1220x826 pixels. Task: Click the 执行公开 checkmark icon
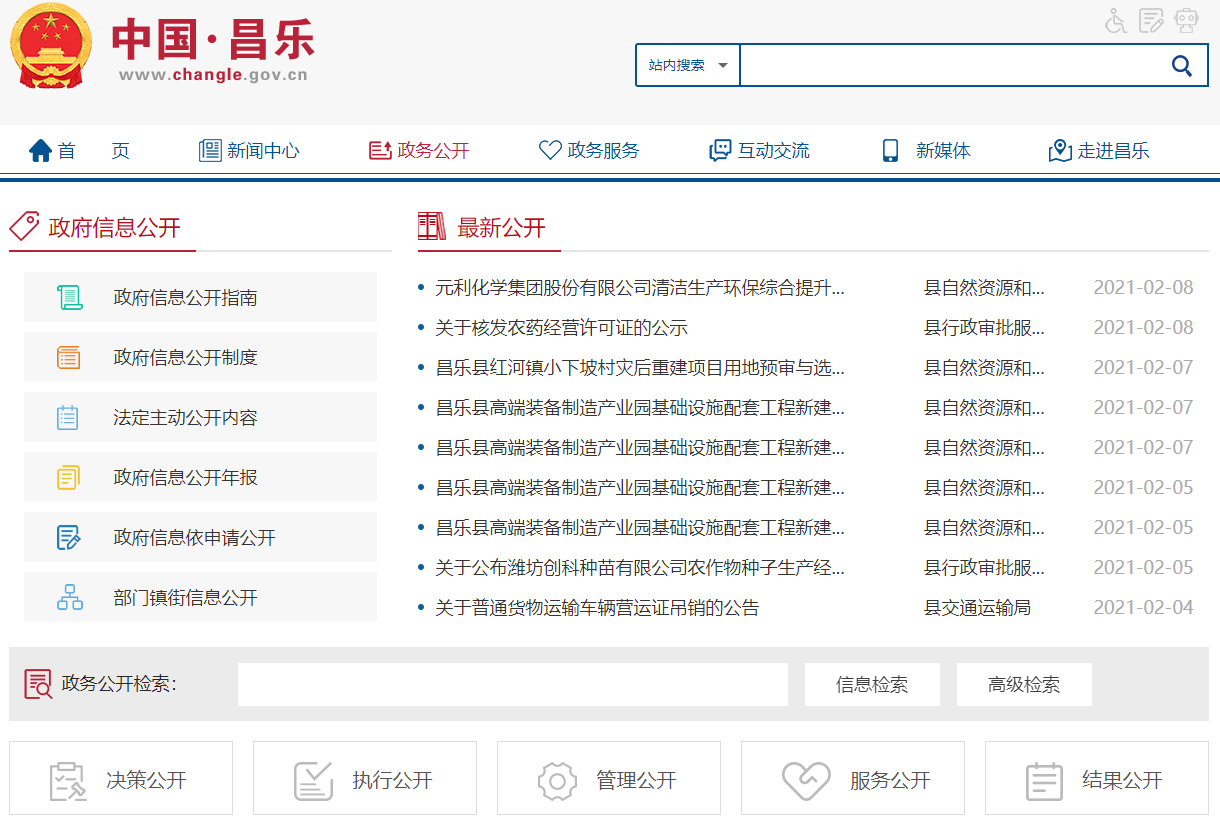coord(313,780)
